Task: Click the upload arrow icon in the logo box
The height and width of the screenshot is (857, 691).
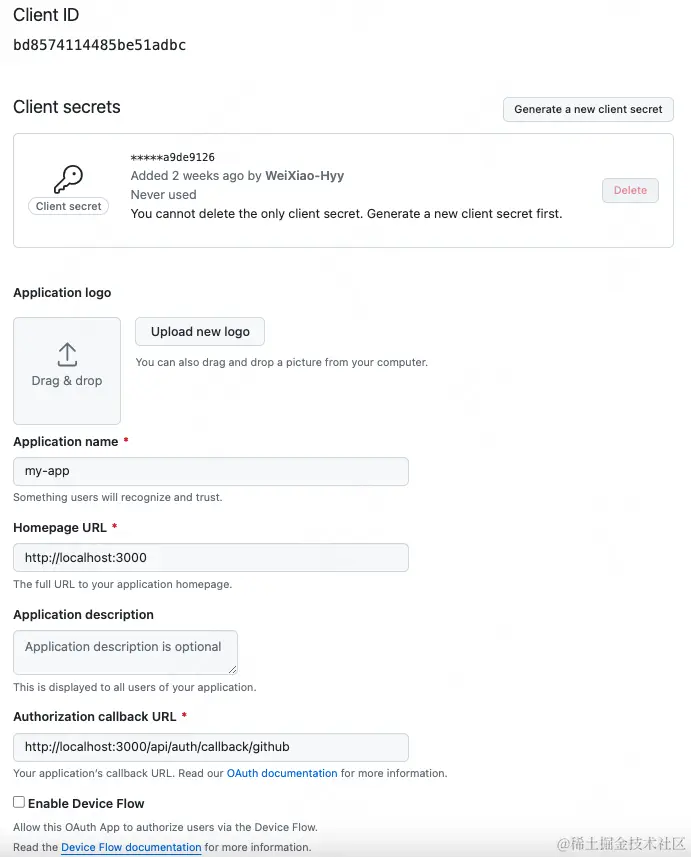Action: (67, 354)
